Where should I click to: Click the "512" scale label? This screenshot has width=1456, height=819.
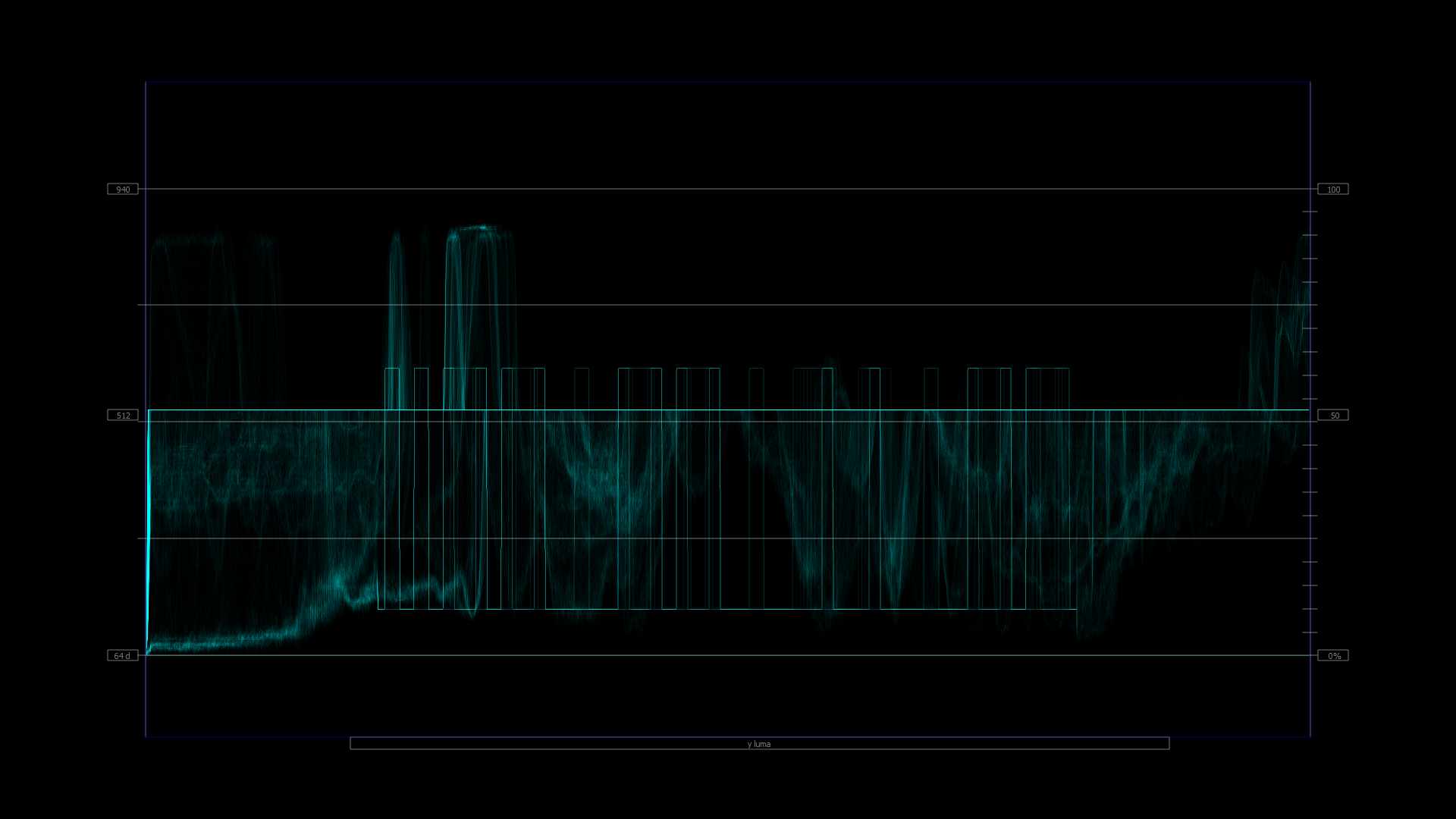122,415
